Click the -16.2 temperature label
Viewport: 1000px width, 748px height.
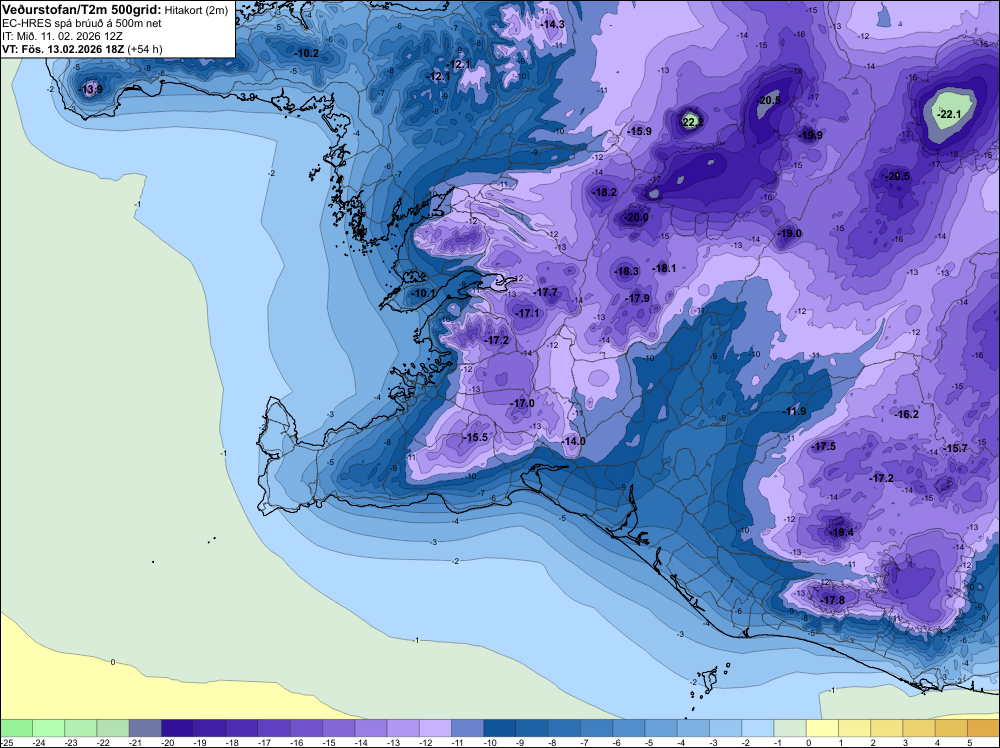[906, 414]
